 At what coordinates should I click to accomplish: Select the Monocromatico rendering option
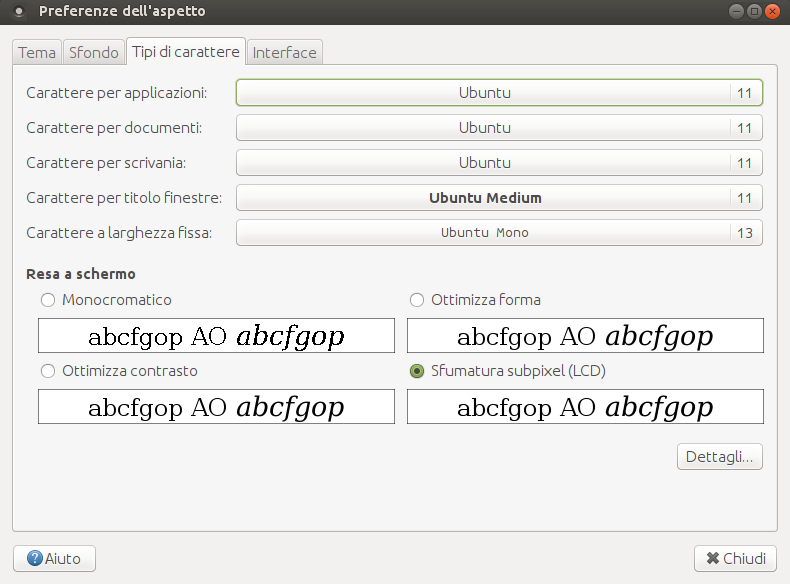pos(47,300)
